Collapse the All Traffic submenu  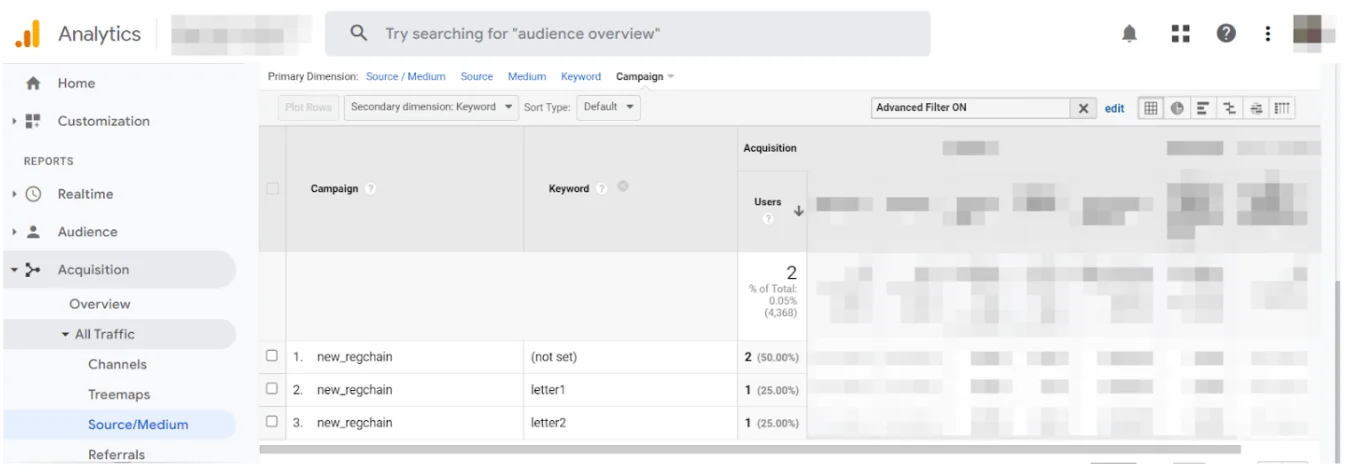click(66, 335)
